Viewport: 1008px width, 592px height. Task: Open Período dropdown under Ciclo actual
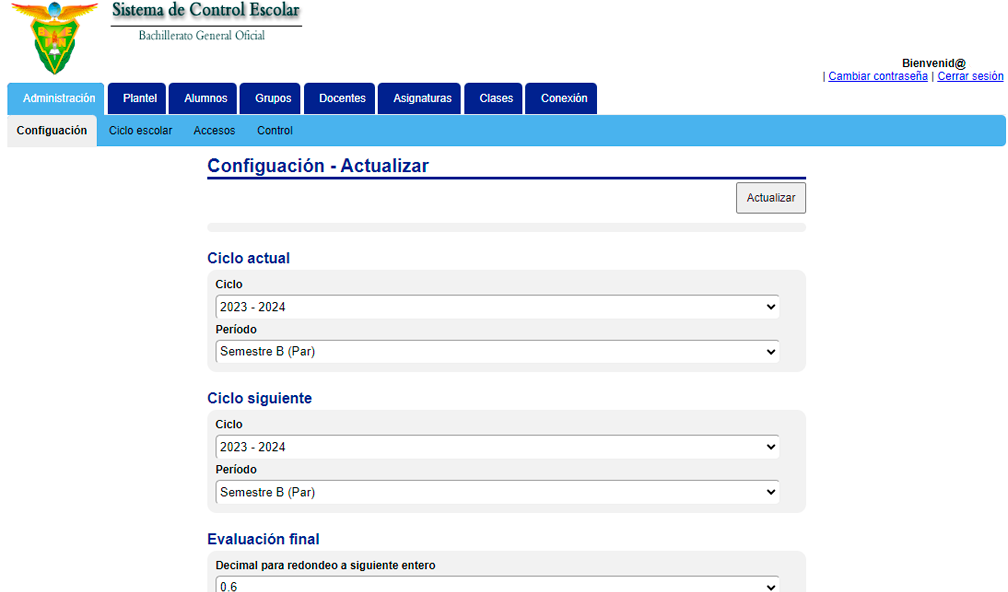pyautogui.click(x=498, y=352)
